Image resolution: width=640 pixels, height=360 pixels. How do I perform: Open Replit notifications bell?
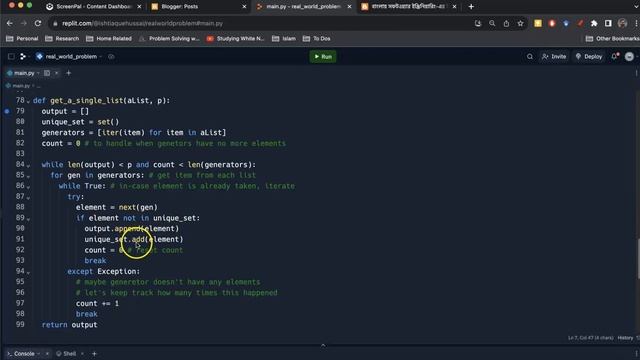(614, 56)
